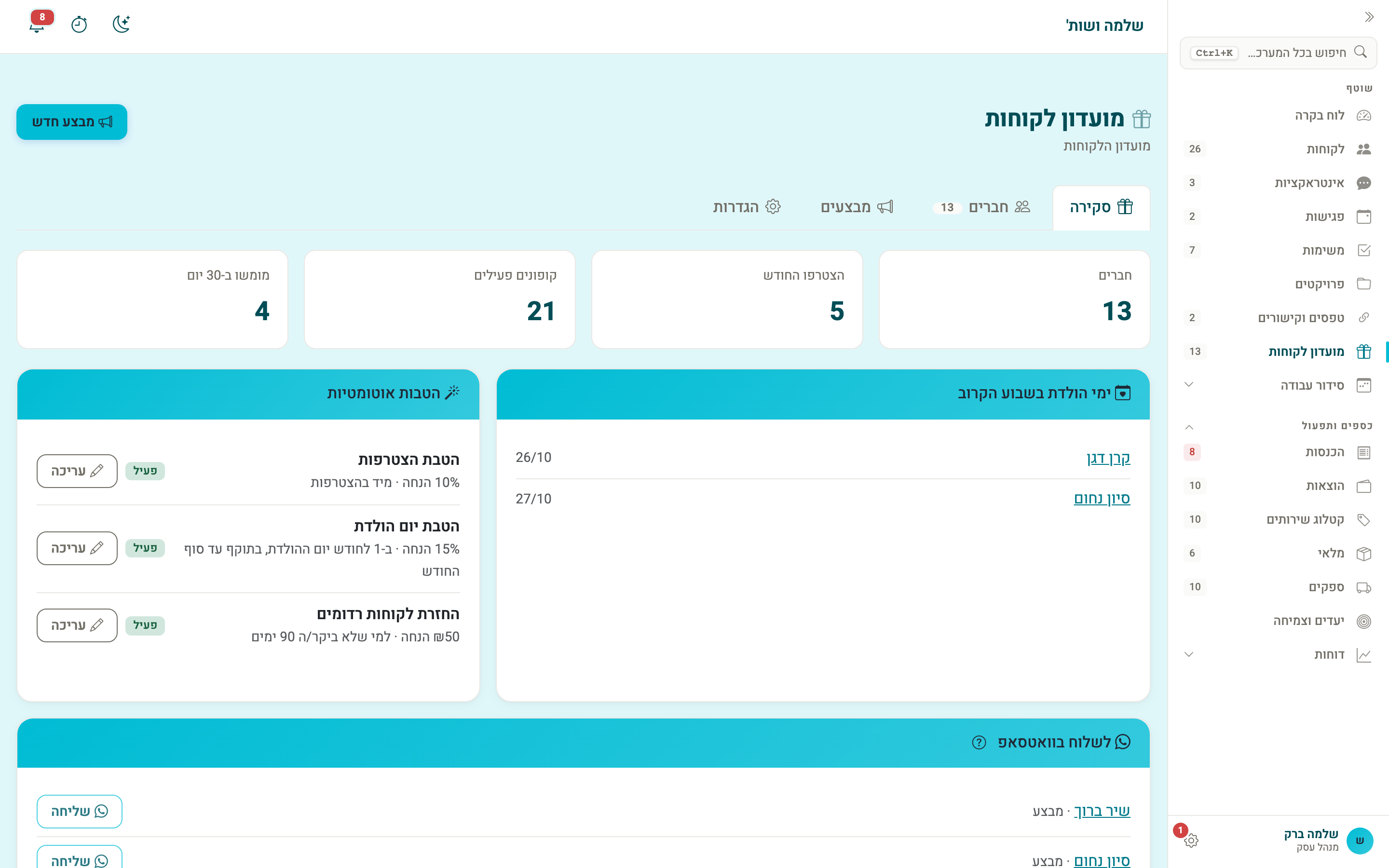Open birthday member סיון נחום on 27/10
This screenshot has width=1389, height=868.
[1102, 498]
